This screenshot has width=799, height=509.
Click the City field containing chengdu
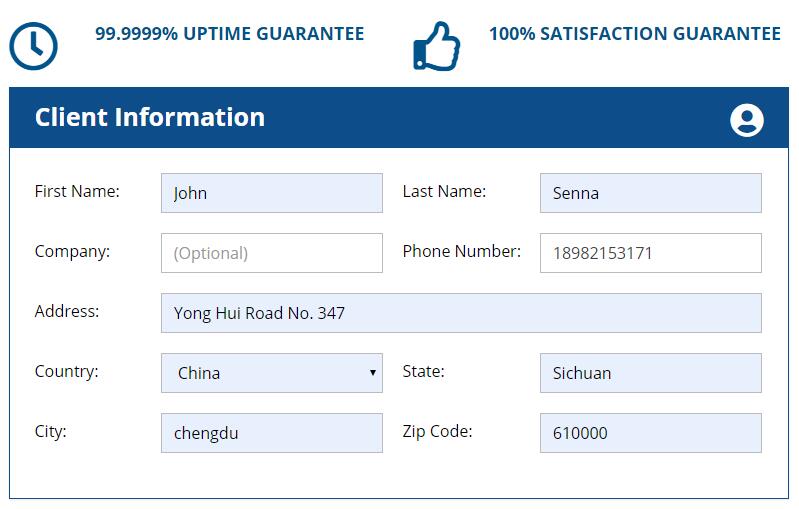coord(272,433)
